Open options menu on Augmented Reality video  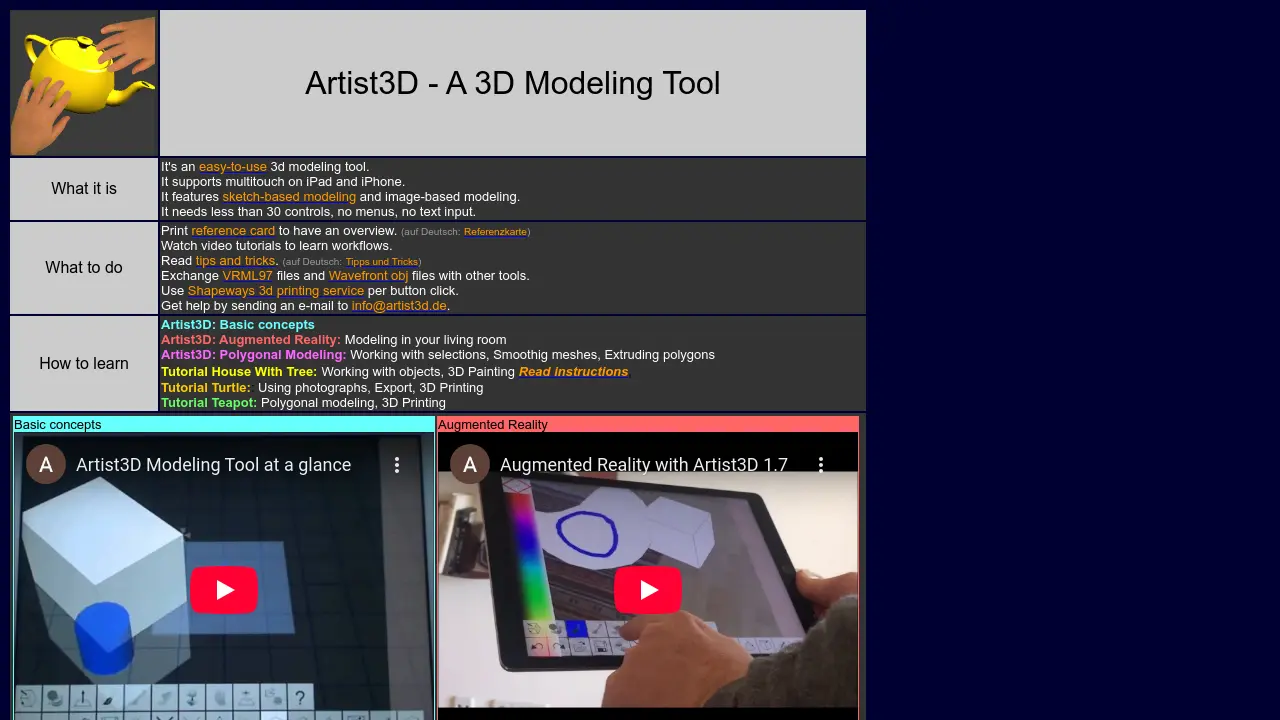[821, 465]
